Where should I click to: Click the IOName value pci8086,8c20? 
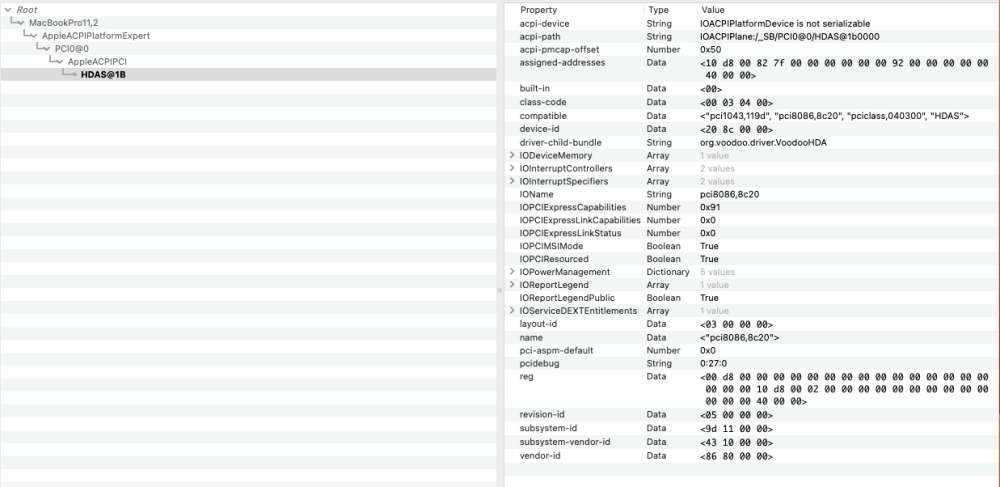point(730,194)
